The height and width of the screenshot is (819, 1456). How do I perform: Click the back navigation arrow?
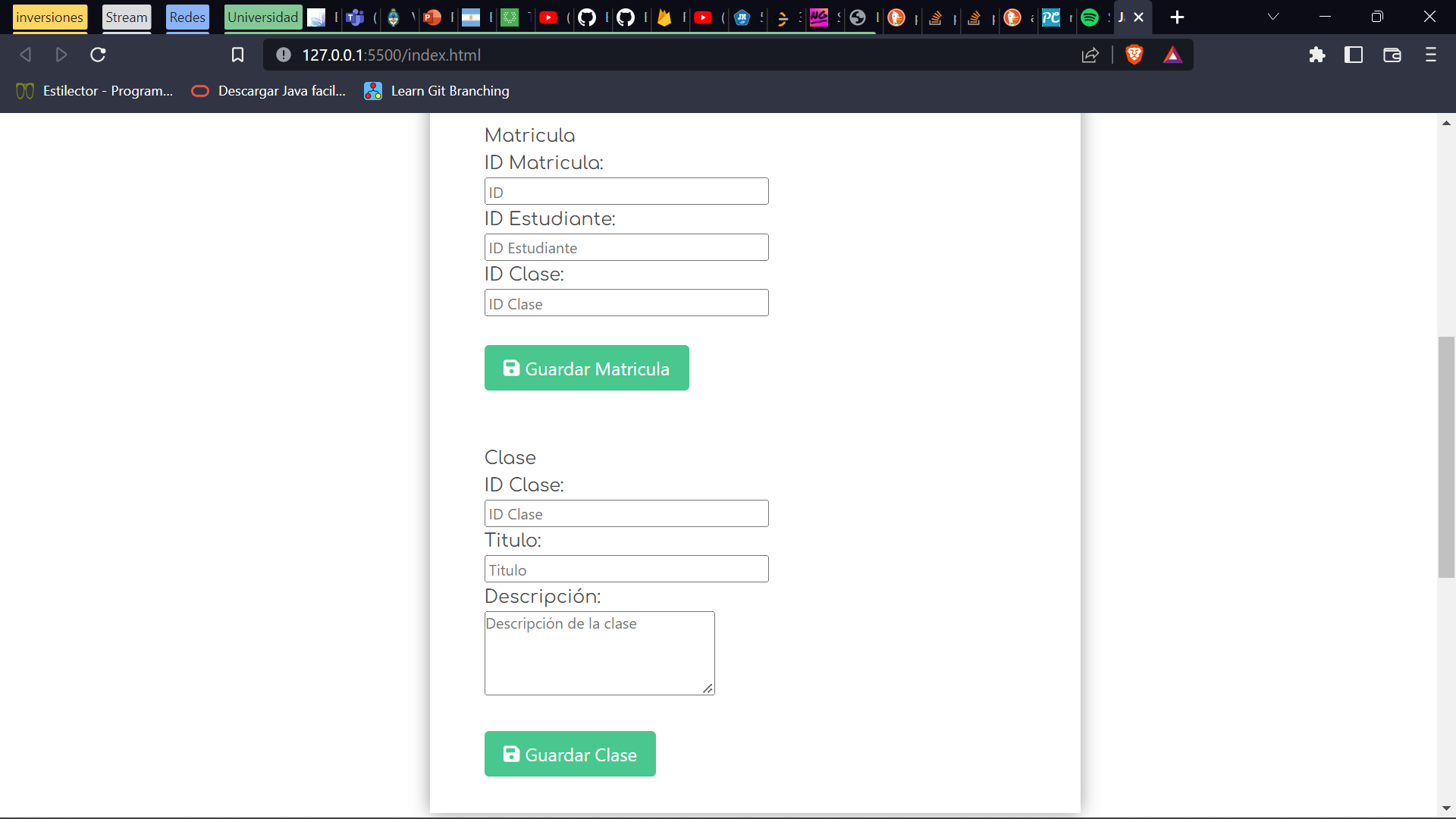tap(25, 55)
